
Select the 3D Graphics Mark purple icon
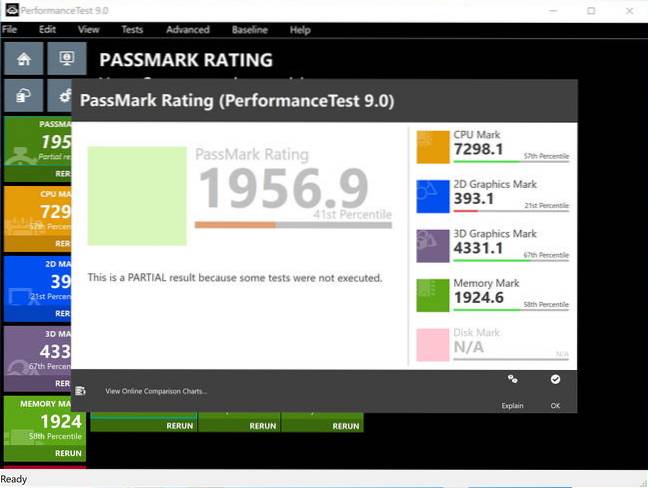(x=432, y=246)
